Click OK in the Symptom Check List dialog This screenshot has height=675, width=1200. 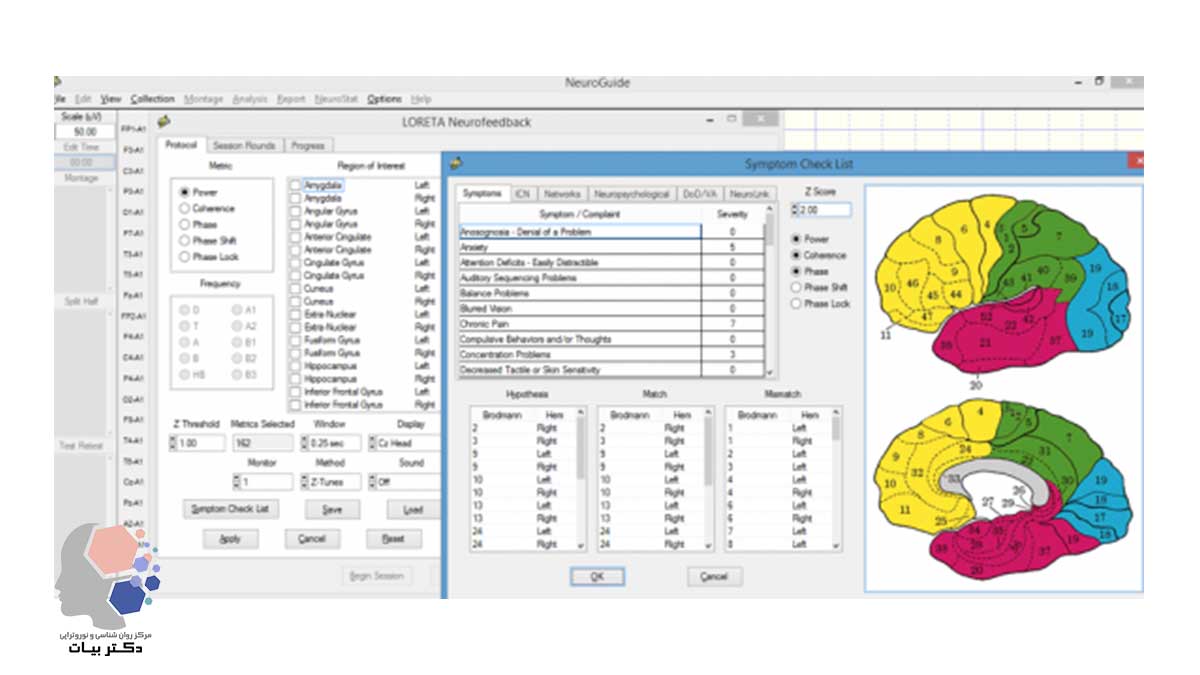[596, 577]
